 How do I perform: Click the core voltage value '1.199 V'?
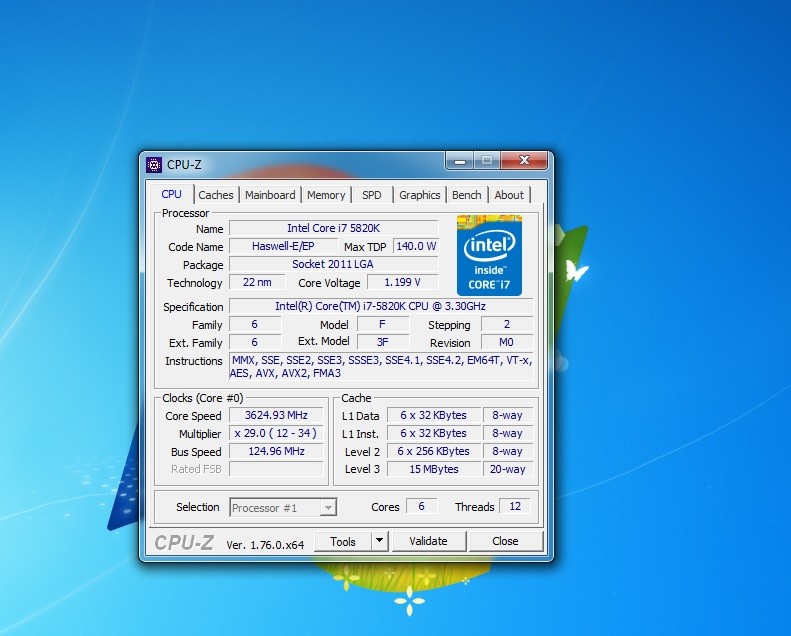[x=403, y=282]
